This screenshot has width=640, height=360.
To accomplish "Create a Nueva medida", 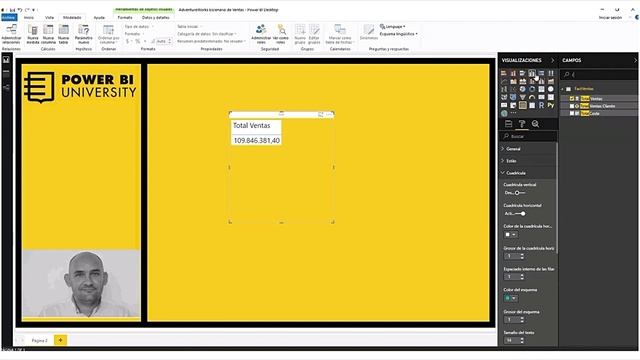I will pyautogui.click(x=33, y=34).
